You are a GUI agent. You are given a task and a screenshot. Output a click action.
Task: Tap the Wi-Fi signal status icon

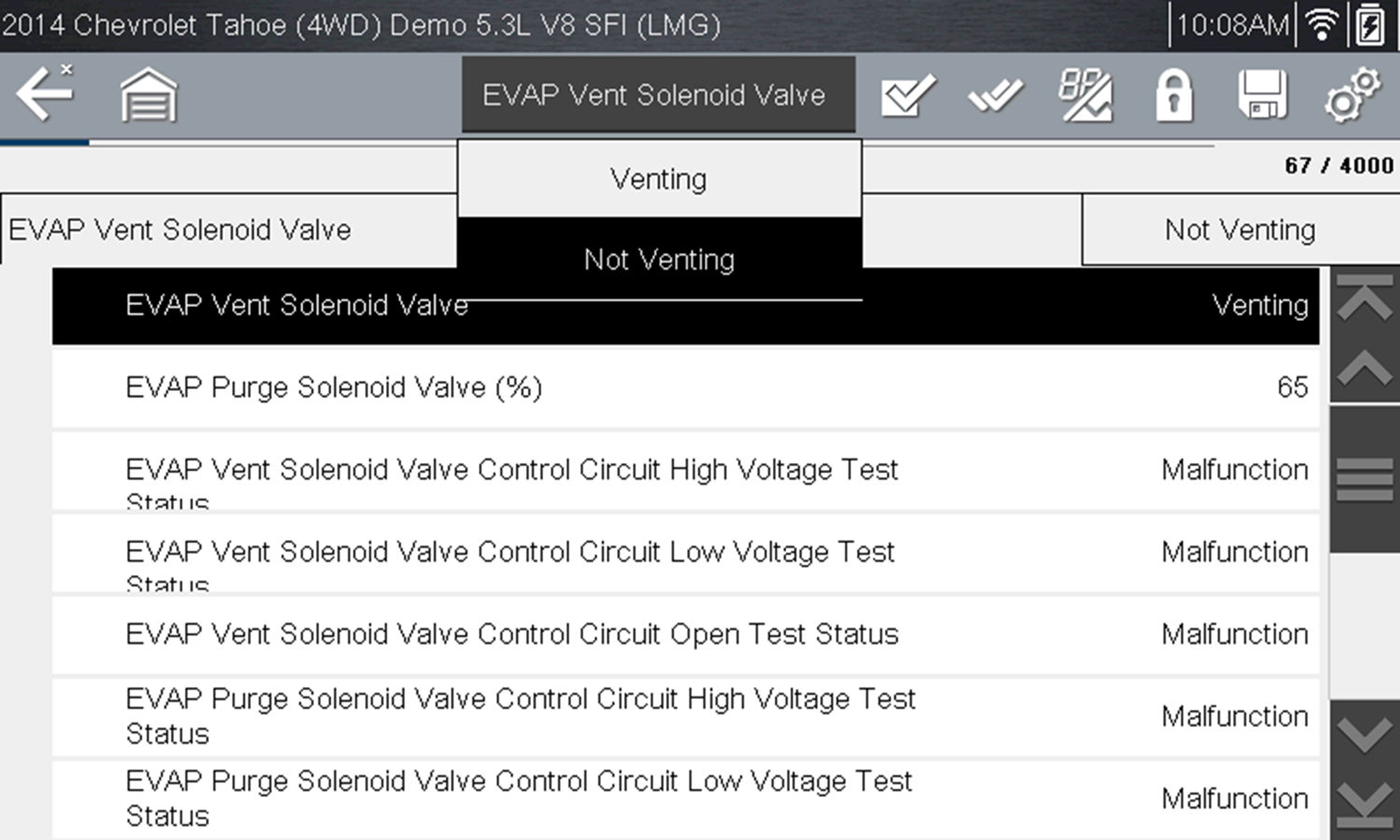[x=1322, y=25]
